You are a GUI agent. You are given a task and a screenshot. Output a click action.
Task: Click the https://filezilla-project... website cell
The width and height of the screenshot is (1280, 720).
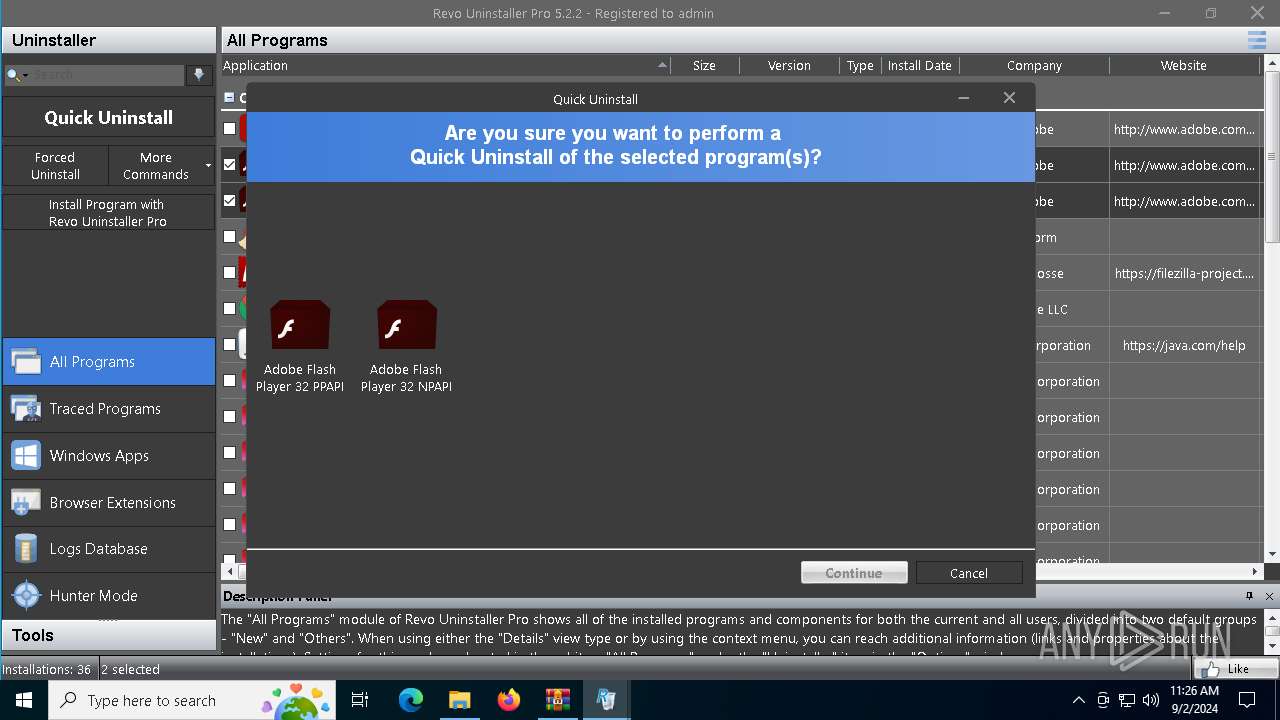point(1184,273)
